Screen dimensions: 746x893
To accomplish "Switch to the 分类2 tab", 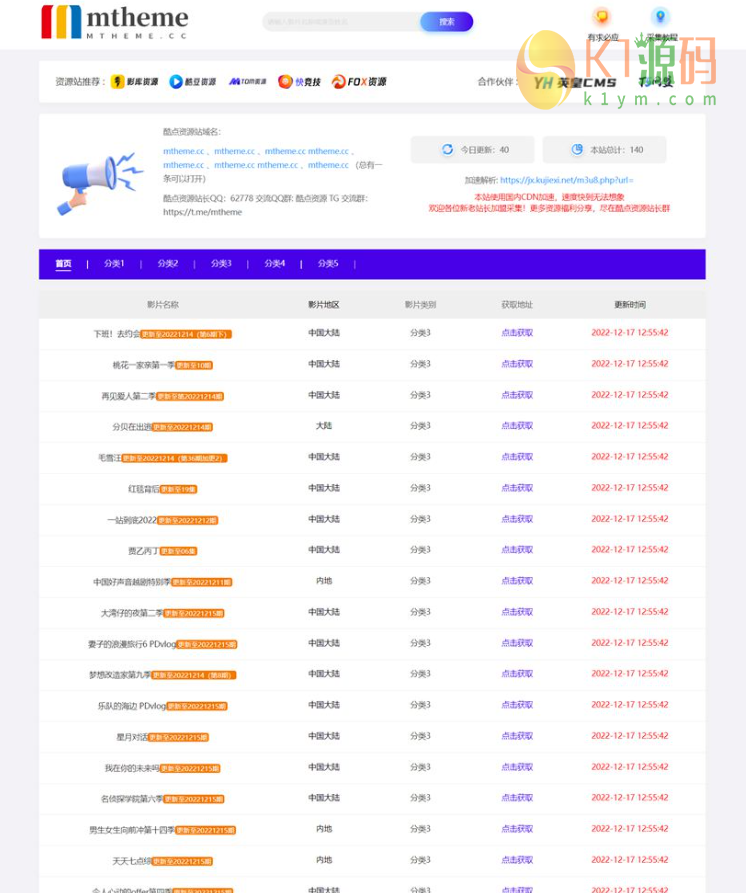I will click(167, 264).
